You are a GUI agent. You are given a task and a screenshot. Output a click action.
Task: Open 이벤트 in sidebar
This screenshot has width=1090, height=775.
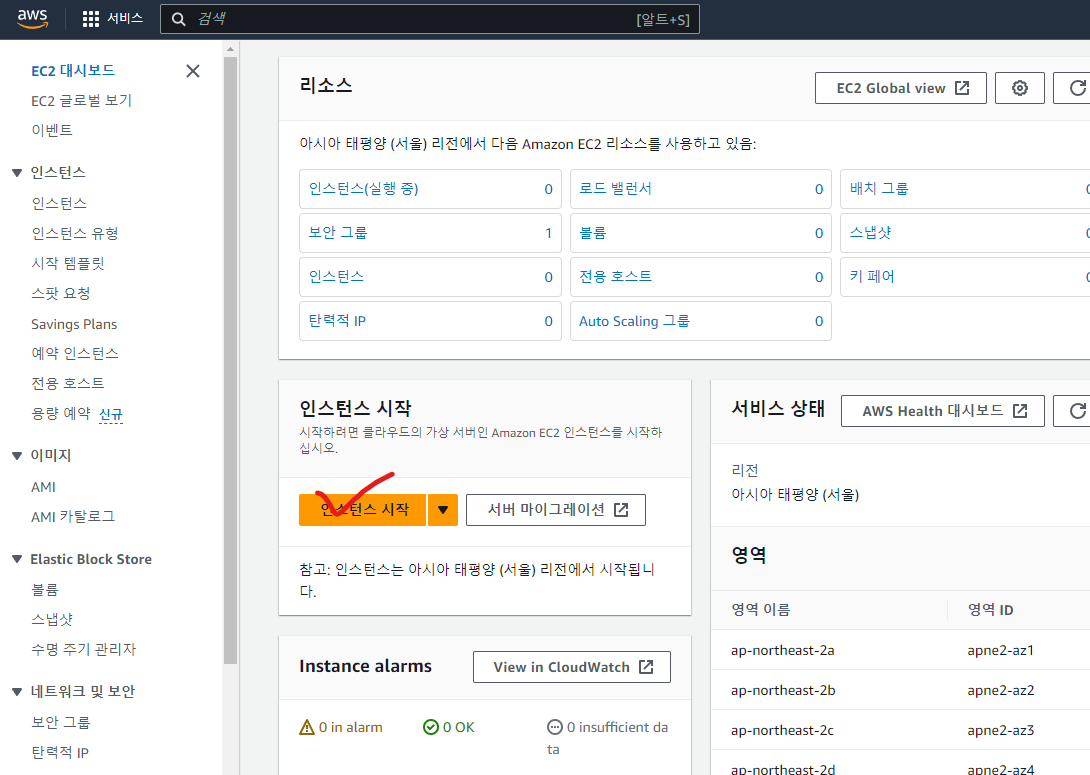pyautogui.click(x=51, y=130)
